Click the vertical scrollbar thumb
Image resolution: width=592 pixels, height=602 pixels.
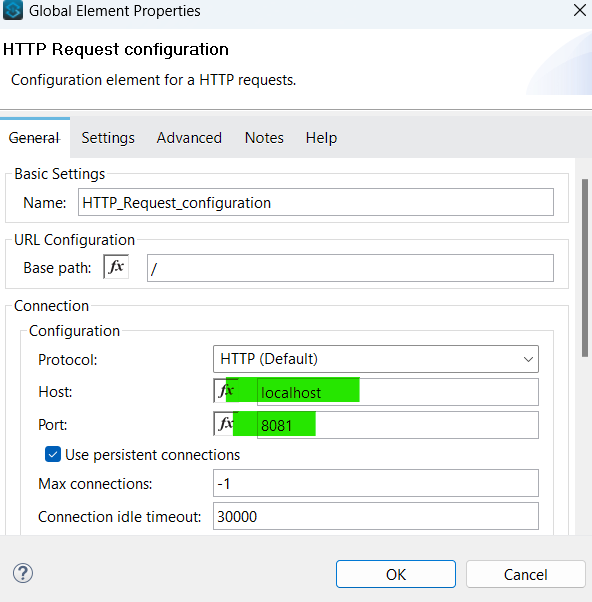(x=585, y=268)
